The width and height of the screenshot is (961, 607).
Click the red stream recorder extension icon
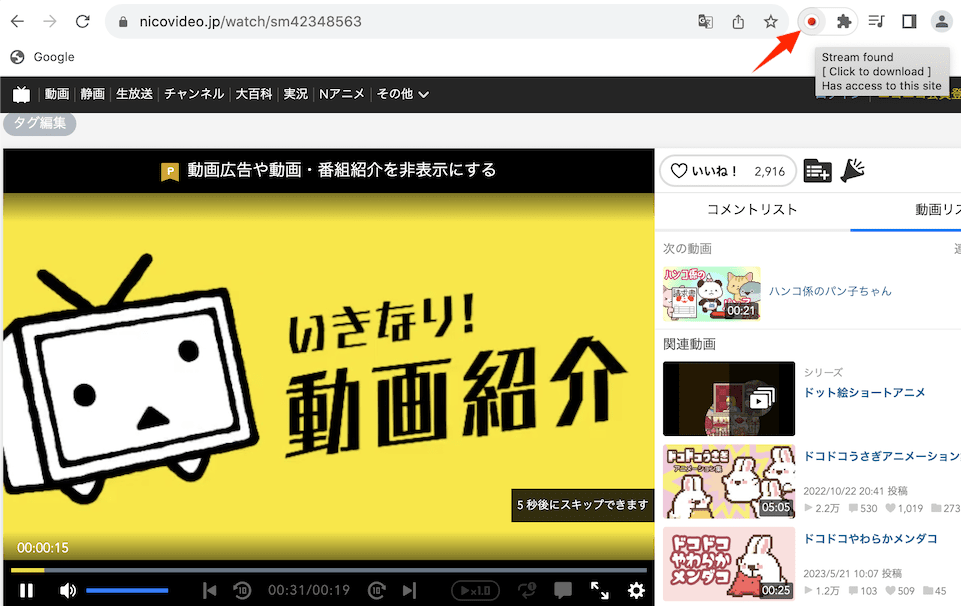pyautogui.click(x=812, y=21)
